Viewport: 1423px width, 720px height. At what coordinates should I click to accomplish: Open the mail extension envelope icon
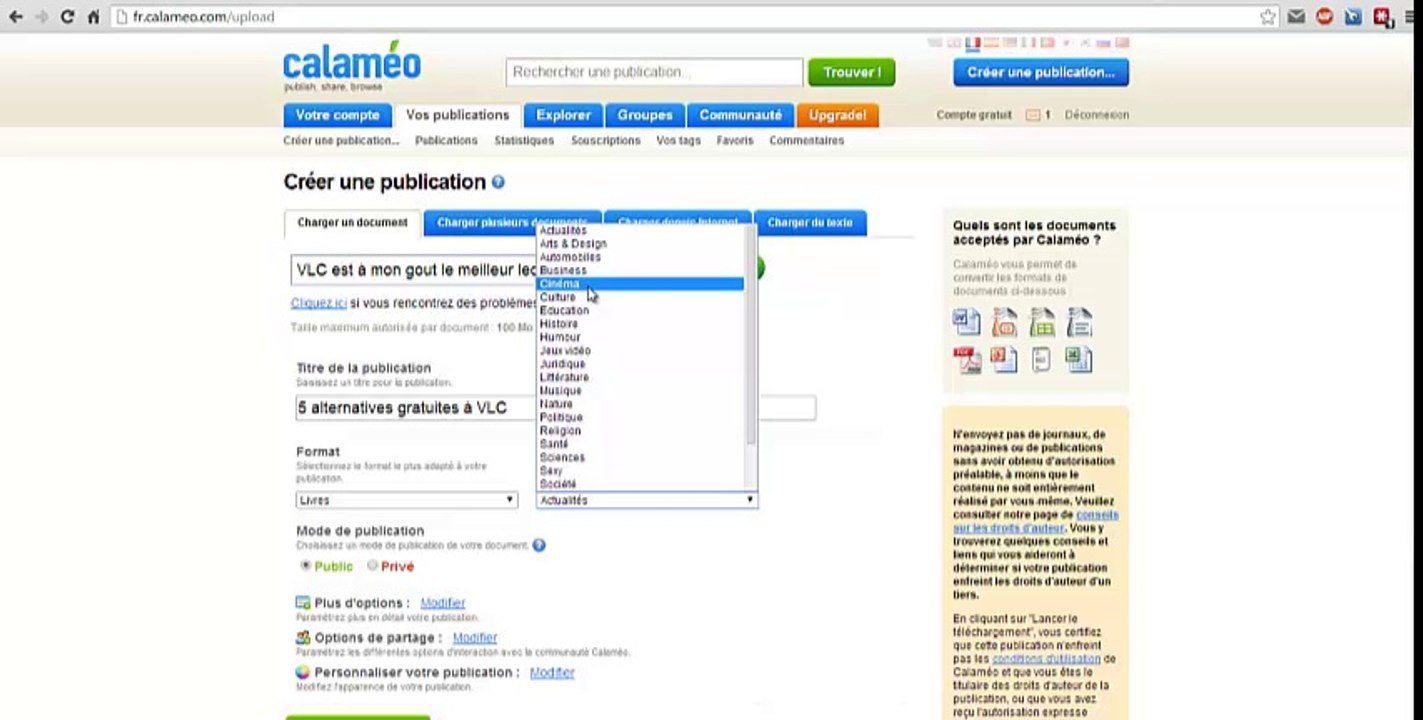pos(1297,17)
